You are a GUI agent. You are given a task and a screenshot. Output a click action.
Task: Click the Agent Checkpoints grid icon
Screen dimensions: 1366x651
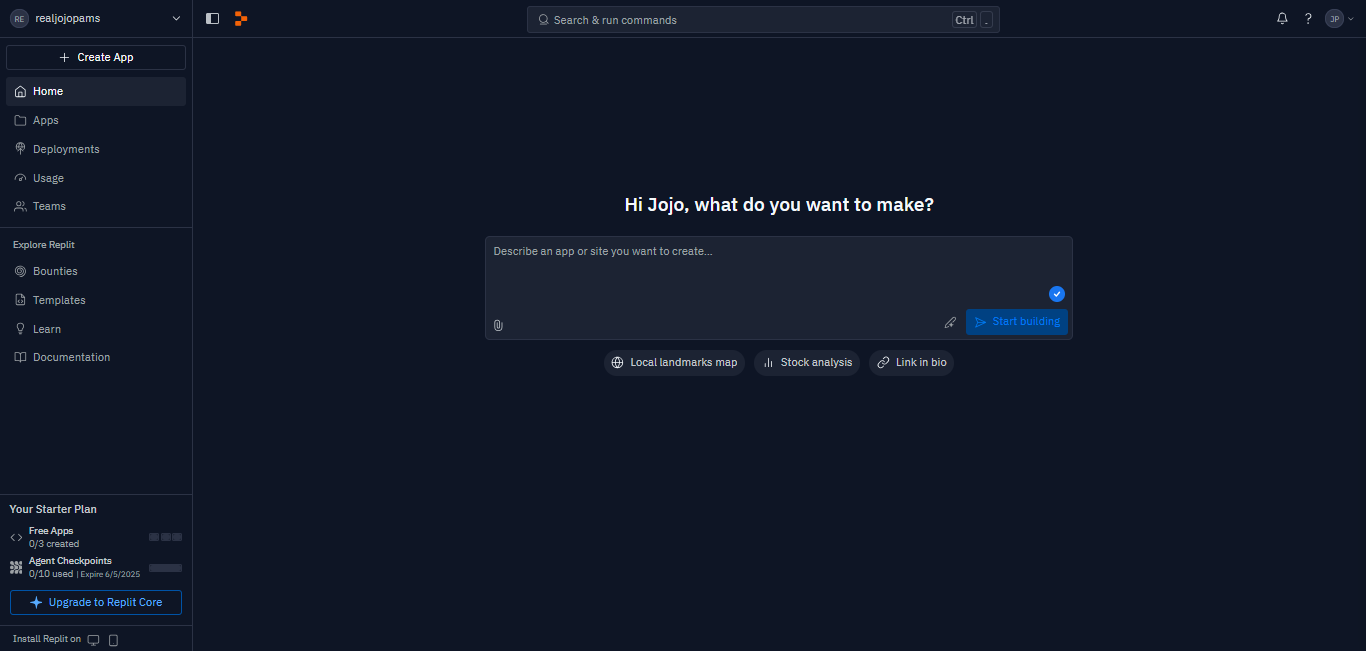tap(16, 567)
